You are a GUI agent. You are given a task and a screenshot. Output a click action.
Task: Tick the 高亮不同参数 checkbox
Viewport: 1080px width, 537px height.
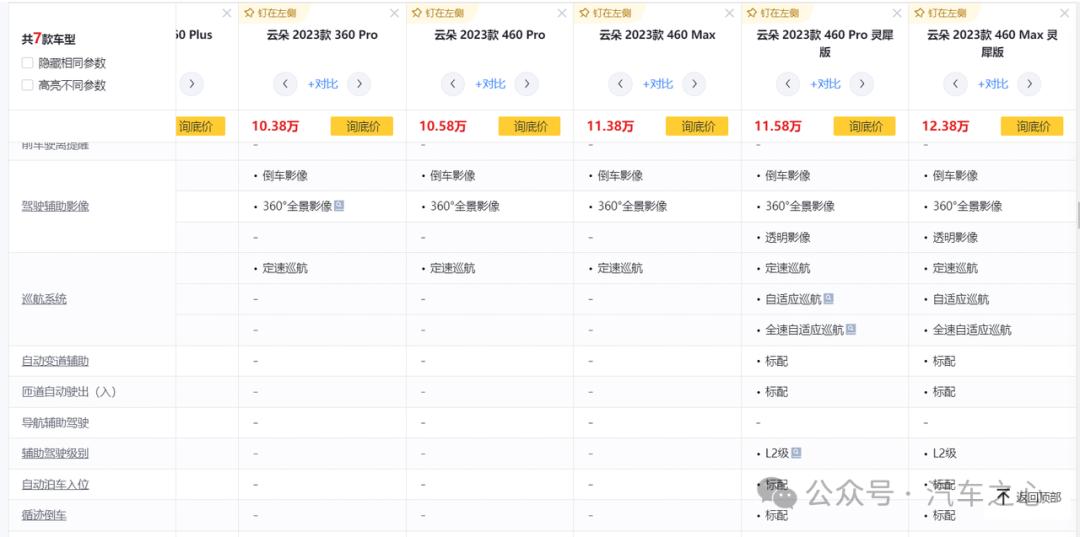pyautogui.click(x=28, y=85)
